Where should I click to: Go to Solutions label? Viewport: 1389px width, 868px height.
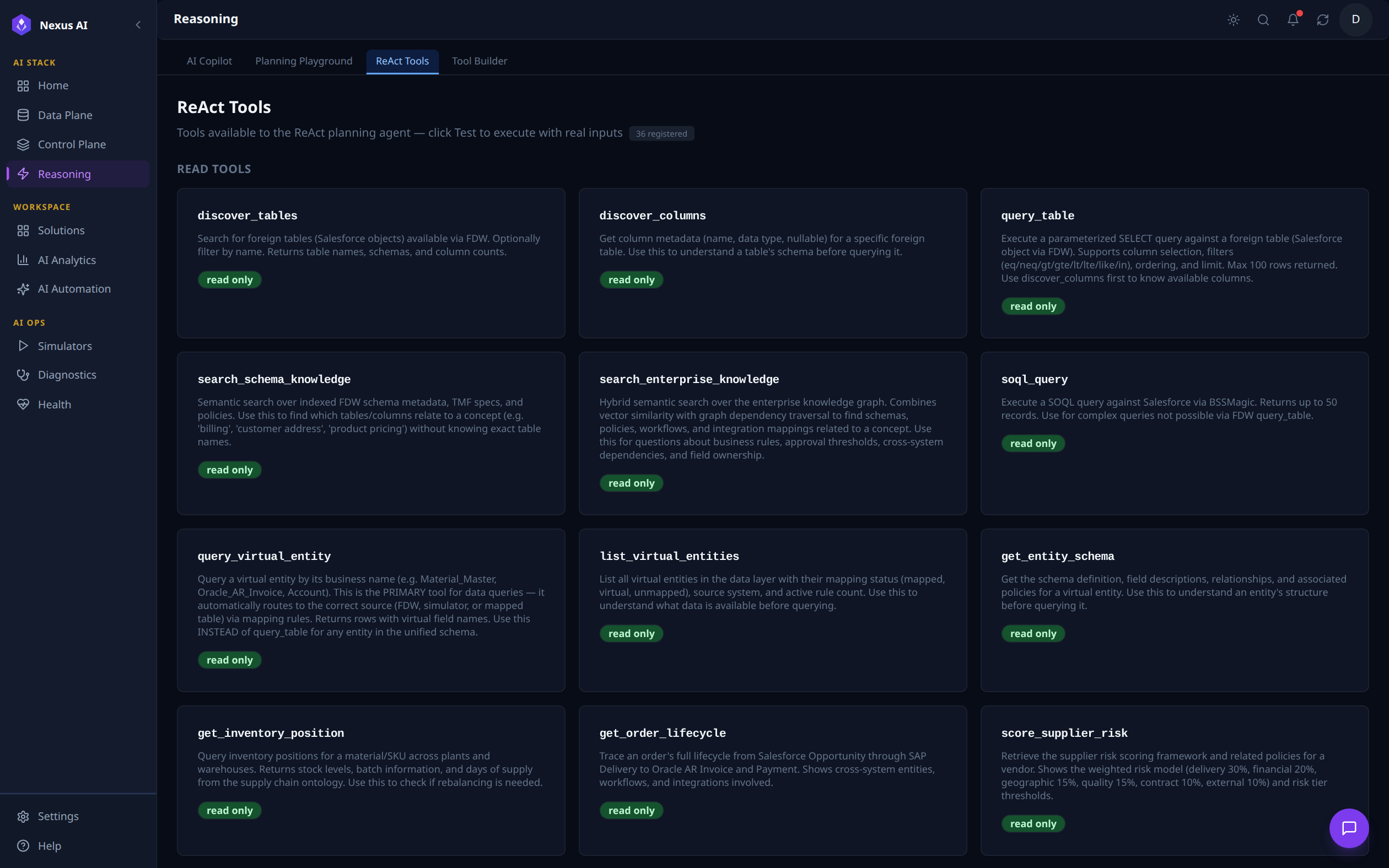(61, 230)
